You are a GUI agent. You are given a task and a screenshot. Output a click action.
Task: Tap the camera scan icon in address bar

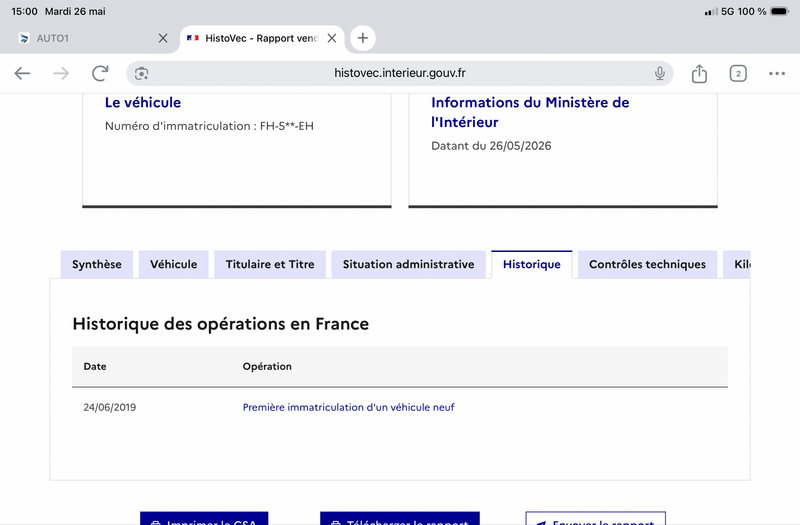(x=141, y=73)
